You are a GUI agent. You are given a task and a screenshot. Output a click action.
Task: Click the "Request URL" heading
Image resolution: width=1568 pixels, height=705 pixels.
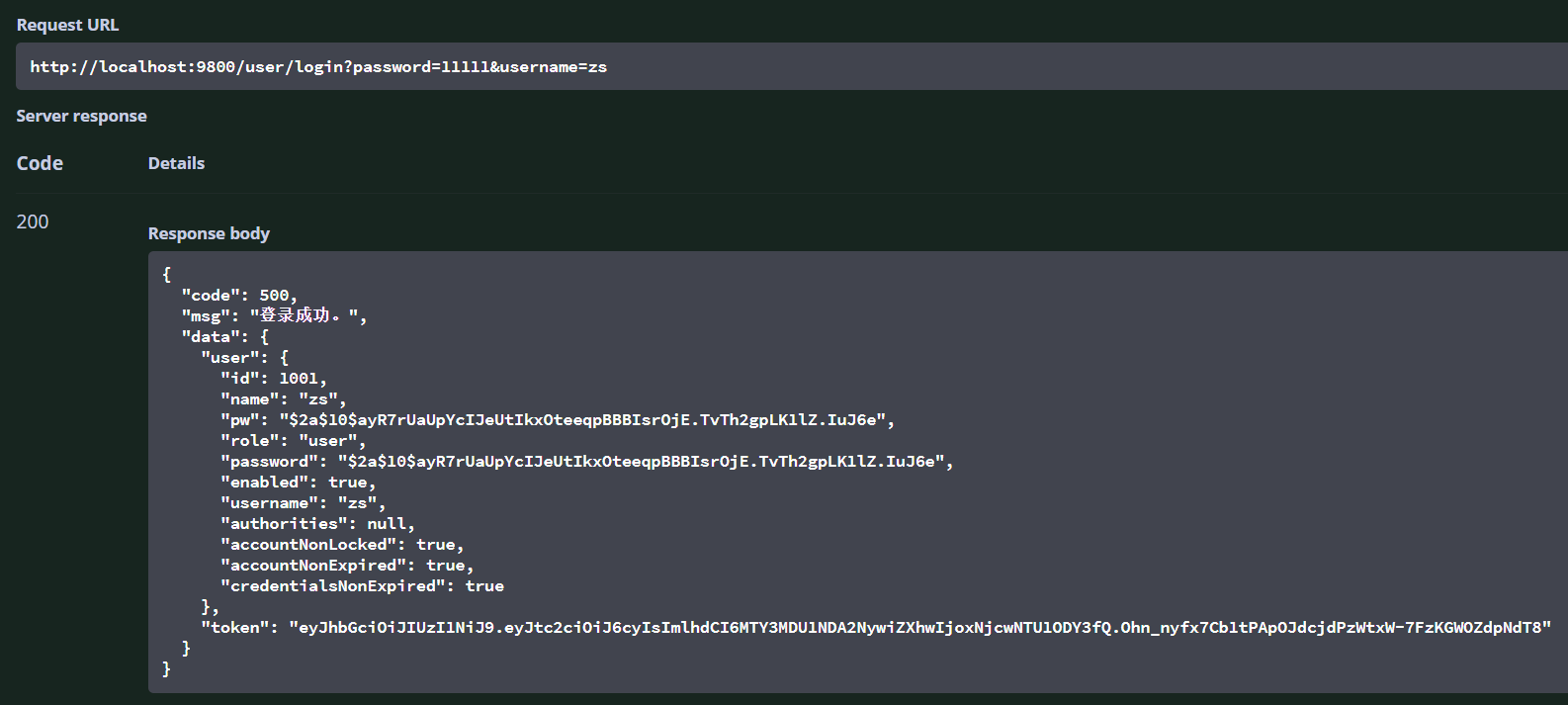[67, 25]
